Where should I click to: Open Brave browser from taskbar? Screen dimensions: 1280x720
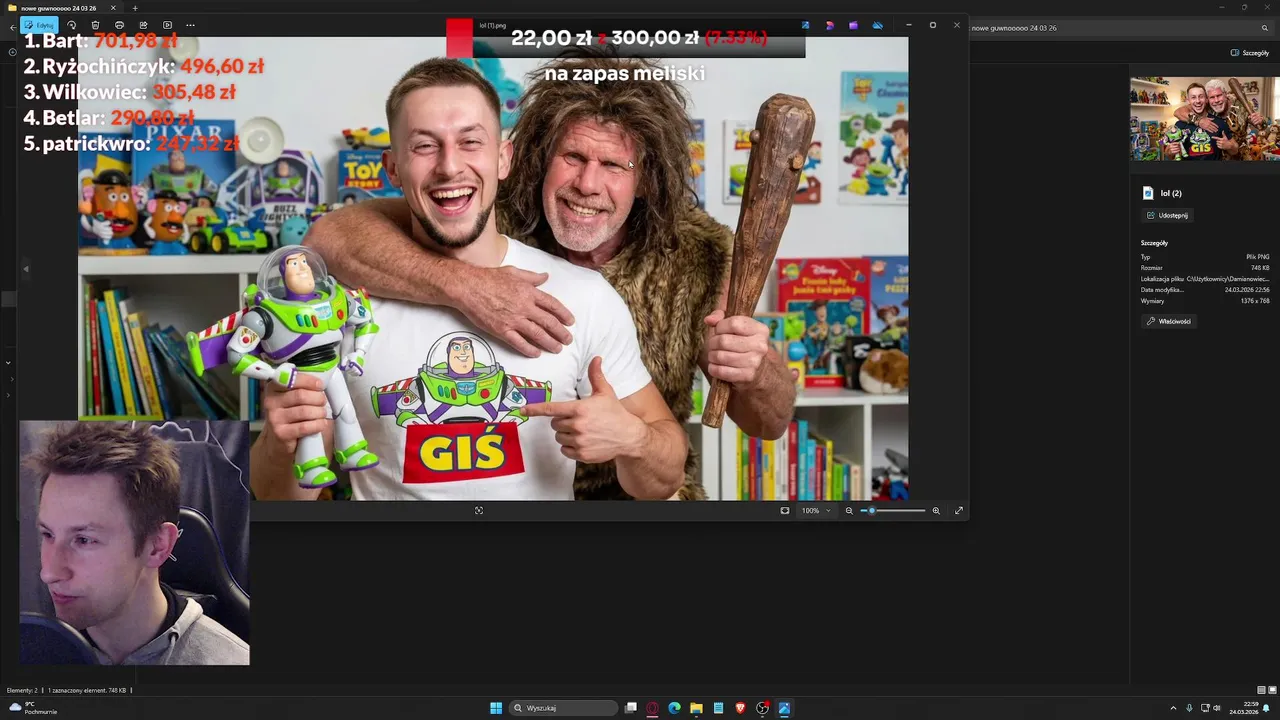click(741, 708)
